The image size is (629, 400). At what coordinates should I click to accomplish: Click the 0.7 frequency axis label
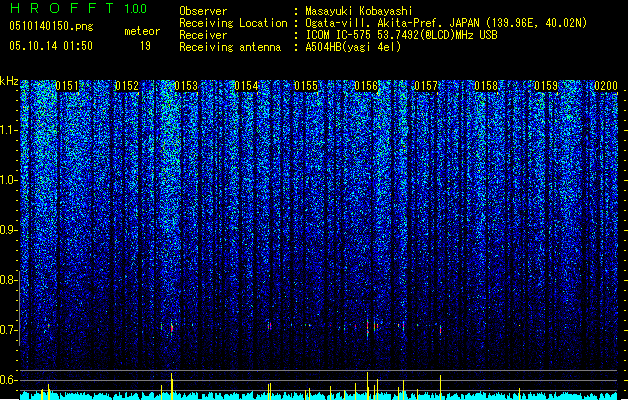(x=8, y=330)
